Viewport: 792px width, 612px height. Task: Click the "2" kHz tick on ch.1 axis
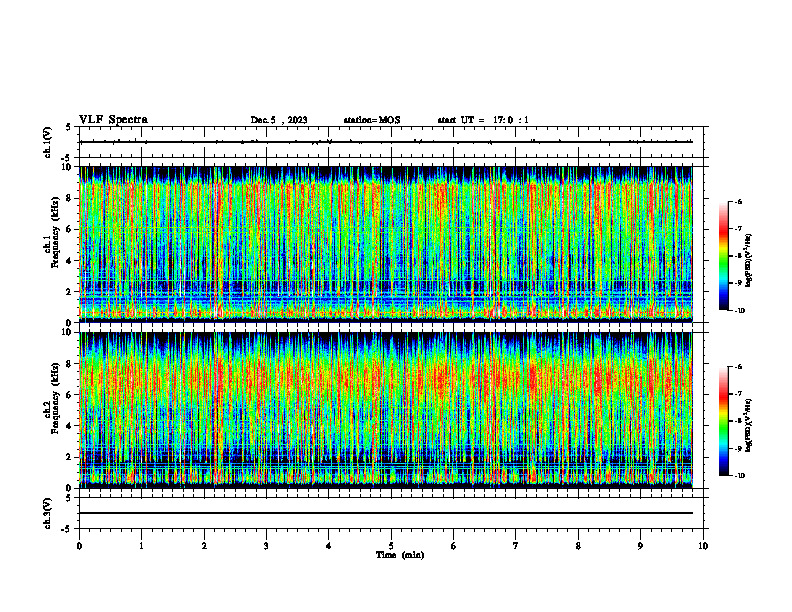(69, 291)
